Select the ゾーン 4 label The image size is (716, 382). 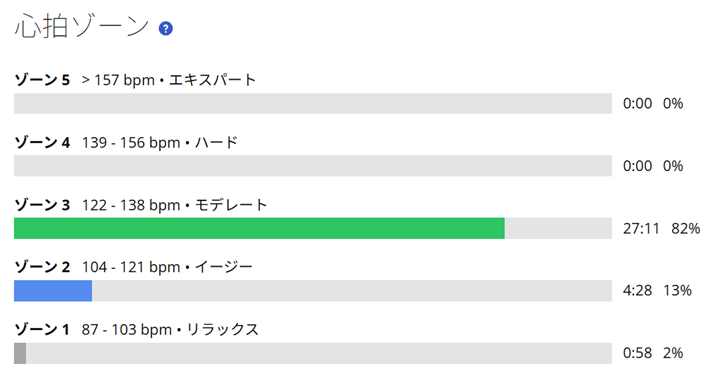(42, 143)
